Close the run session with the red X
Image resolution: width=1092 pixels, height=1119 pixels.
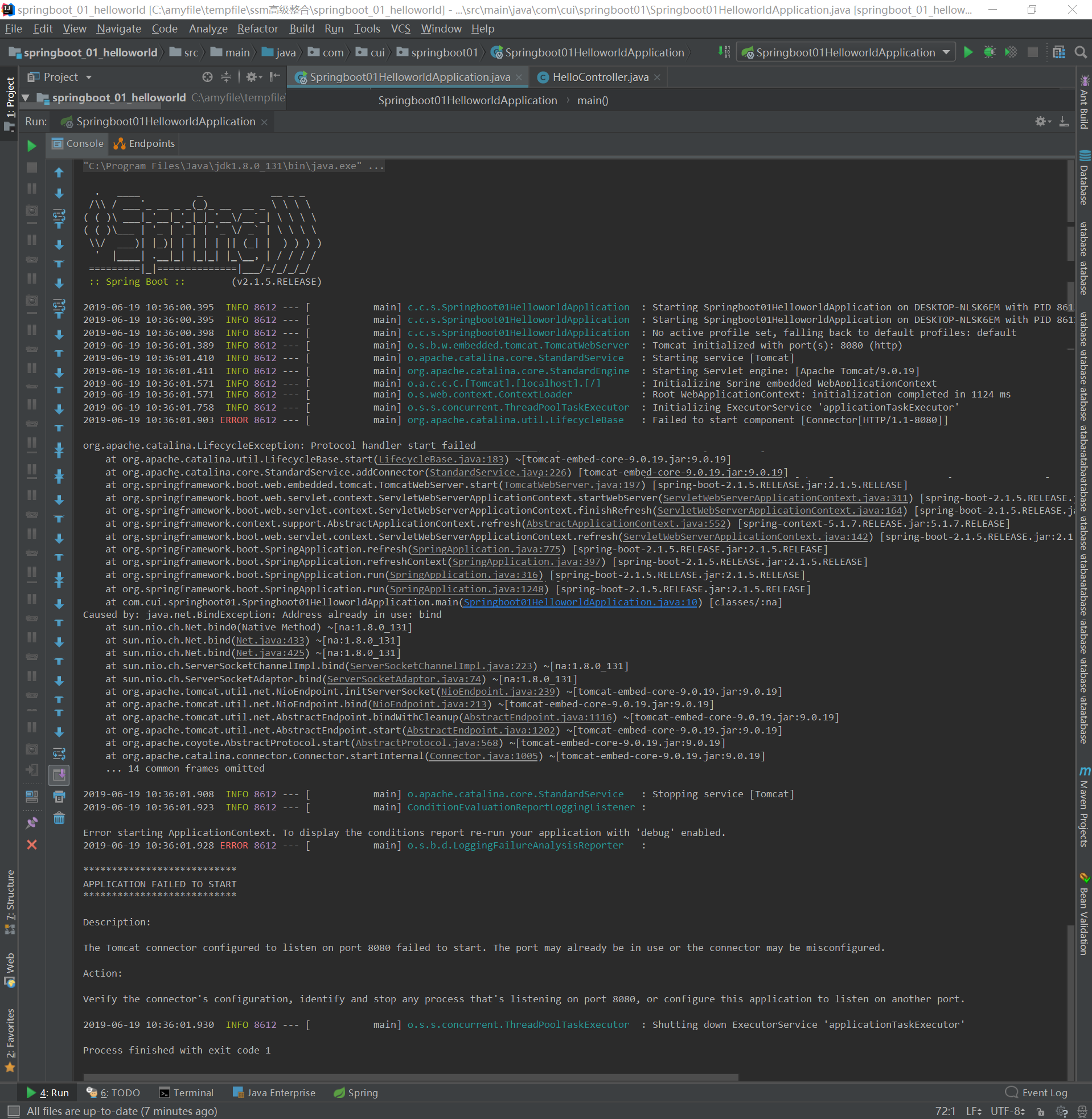31,845
